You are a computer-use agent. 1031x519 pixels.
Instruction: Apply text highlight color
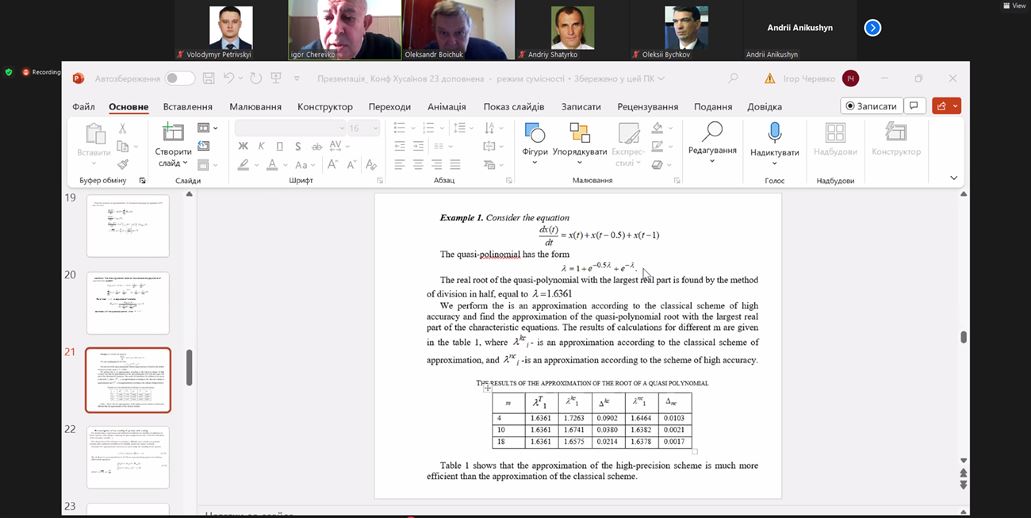pyautogui.click(x=243, y=164)
